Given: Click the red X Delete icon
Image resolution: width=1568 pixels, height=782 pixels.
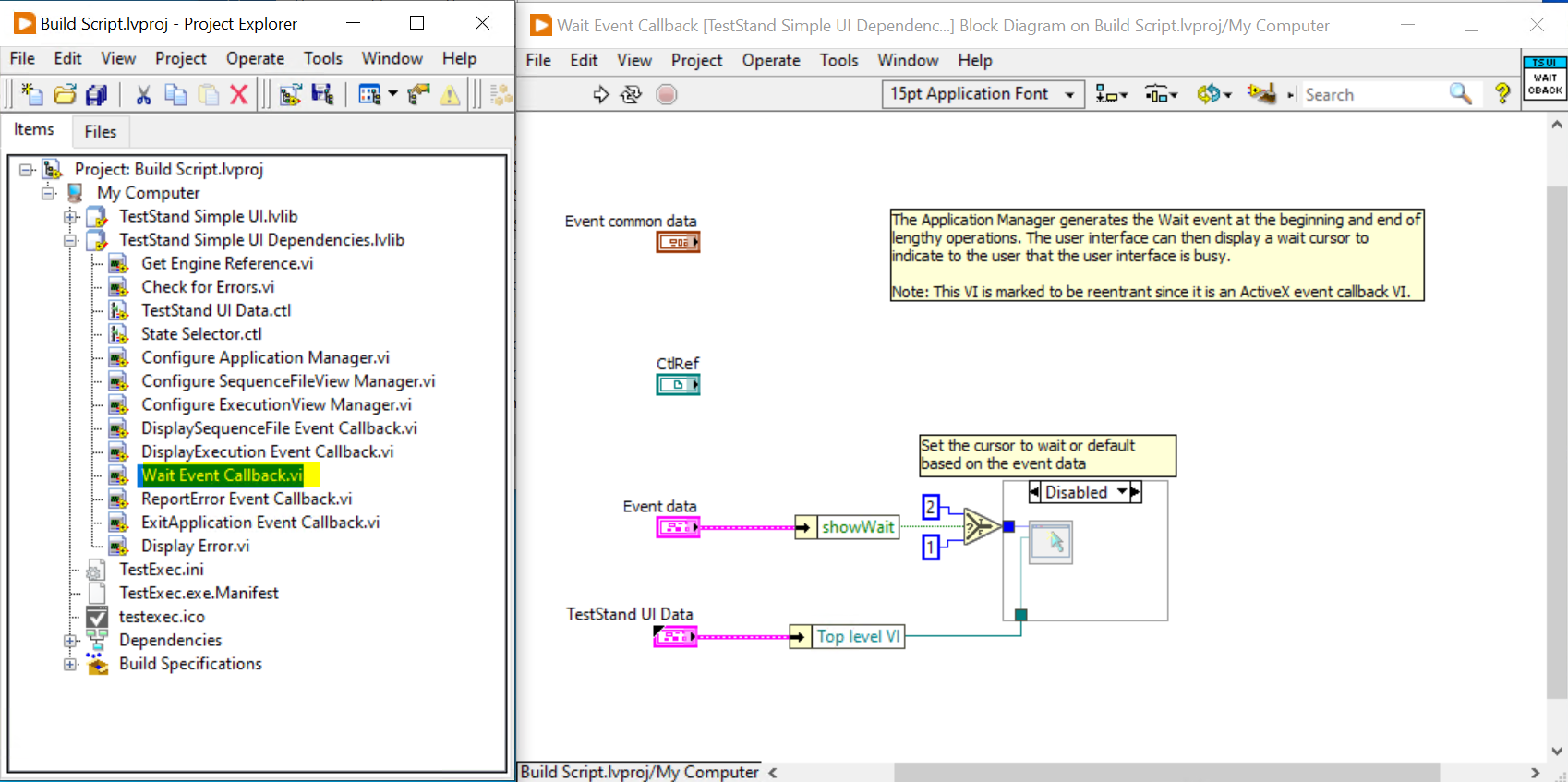Looking at the screenshot, I should point(239,94).
